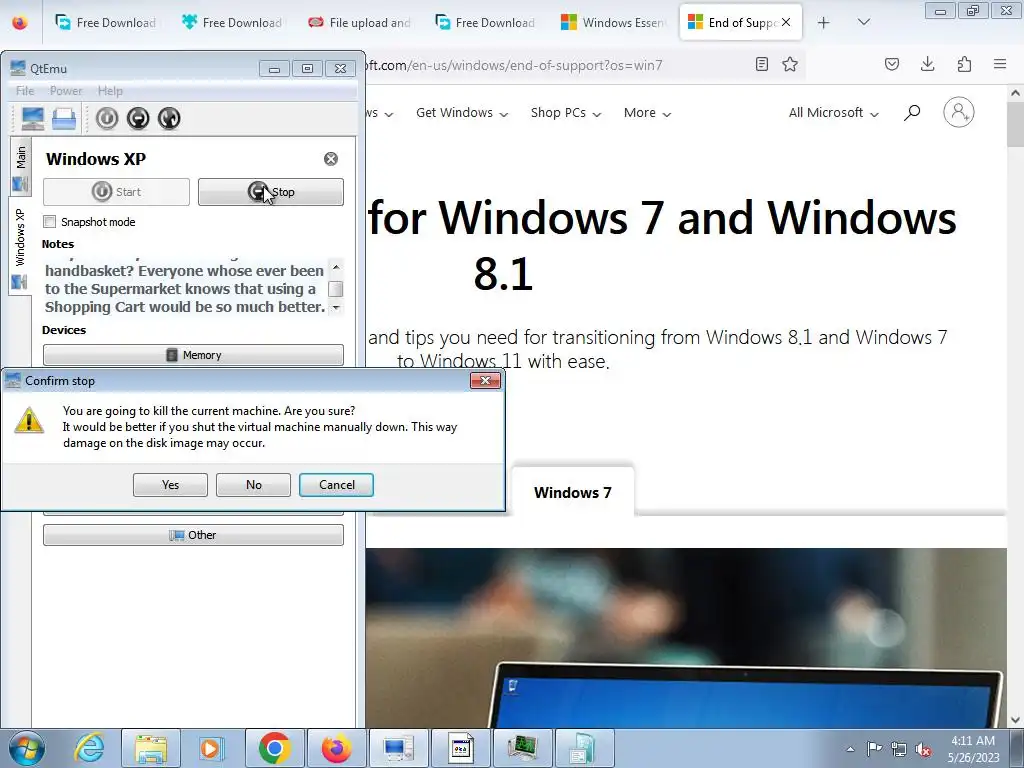The image size is (1024, 768).
Task: Click the Firefox icon on the taskbar
Action: tap(336, 748)
